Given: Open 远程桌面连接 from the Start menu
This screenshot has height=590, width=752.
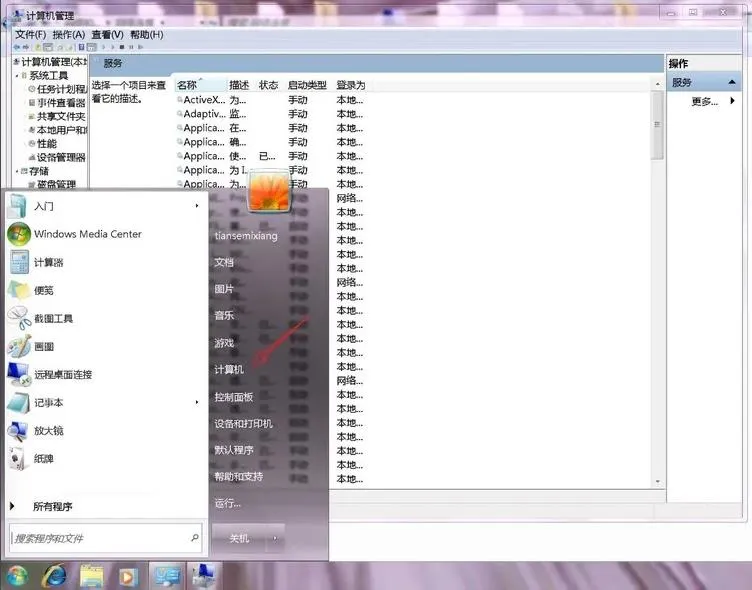Looking at the screenshot, I should tap(106, 375).
